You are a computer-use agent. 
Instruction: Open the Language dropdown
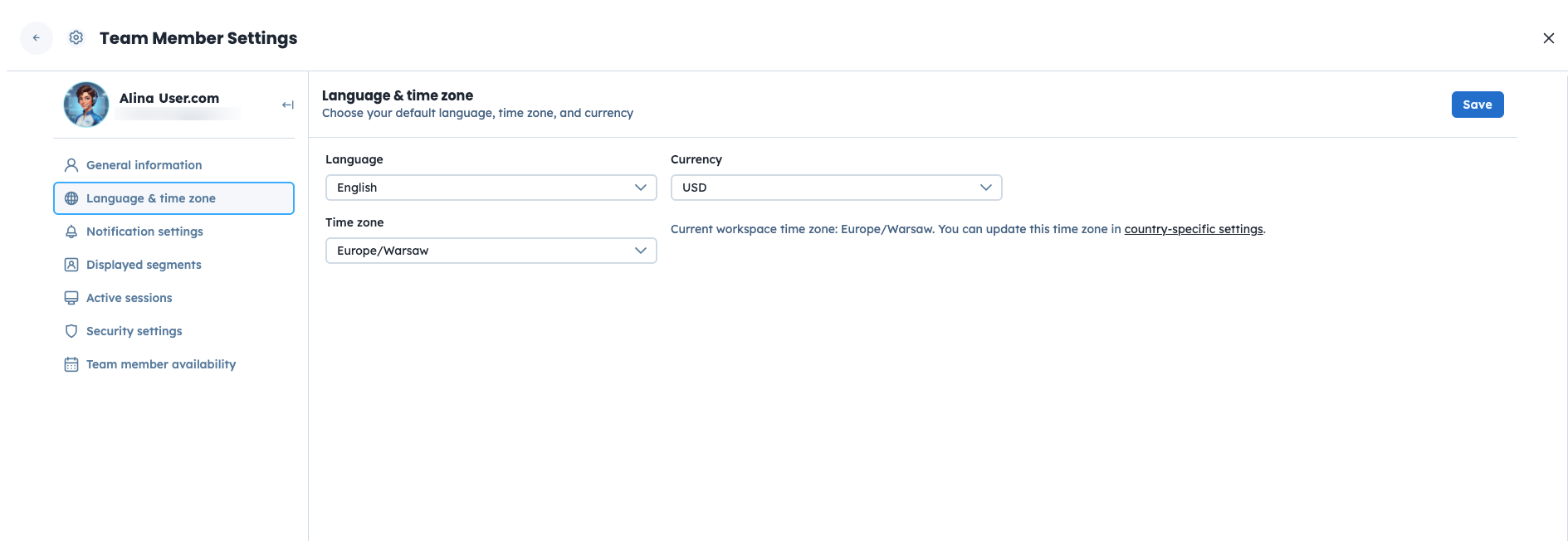[491, 188]
